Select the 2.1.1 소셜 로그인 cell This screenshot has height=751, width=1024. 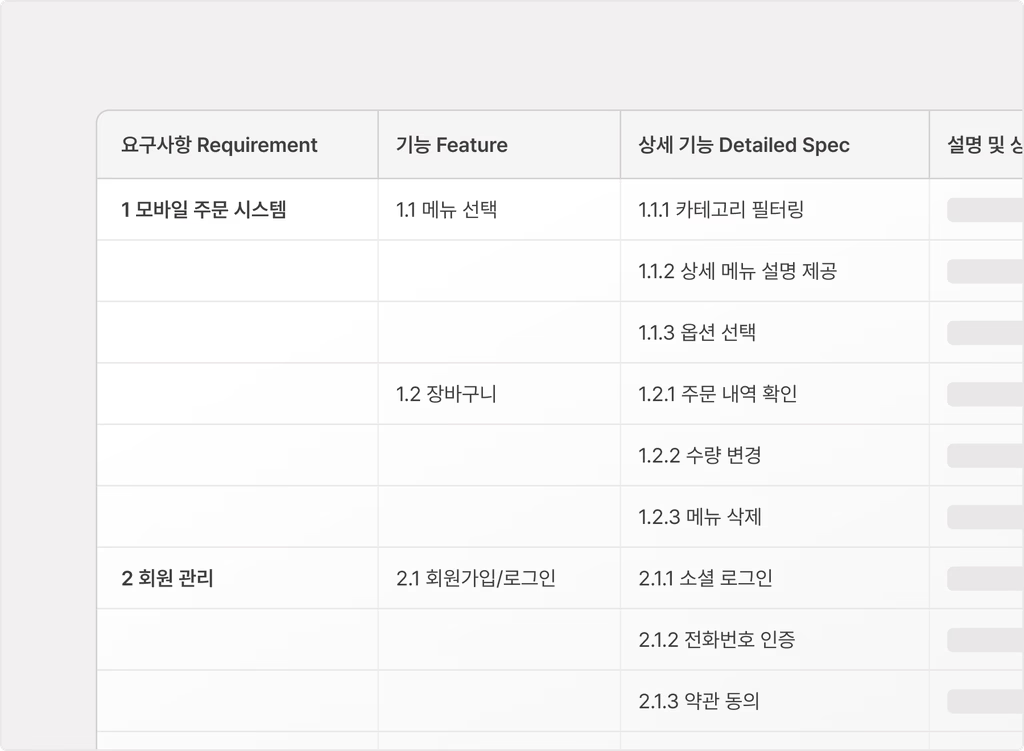coord(775,578)
